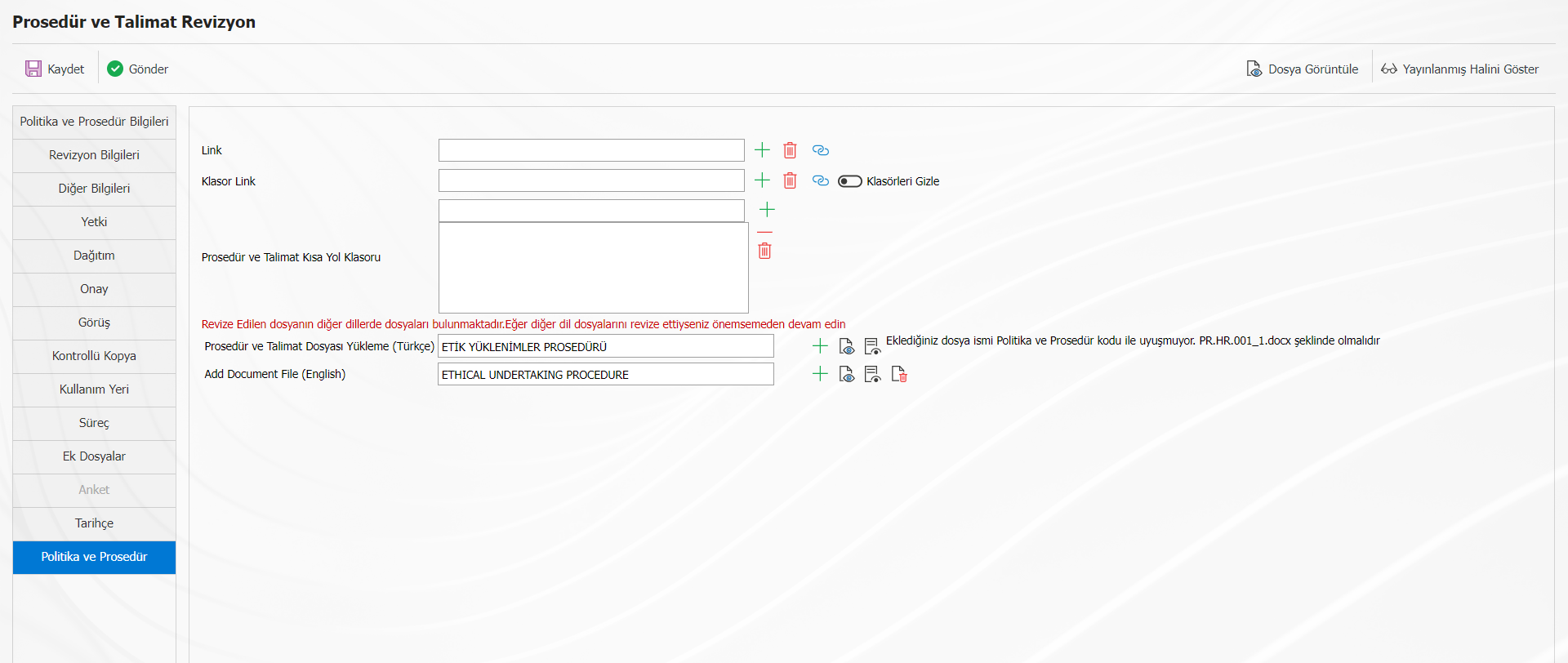Switch to Revizyon Bilgileri tab
The width and height of the screenshot is (1568, 663).
tap(94, 155)
